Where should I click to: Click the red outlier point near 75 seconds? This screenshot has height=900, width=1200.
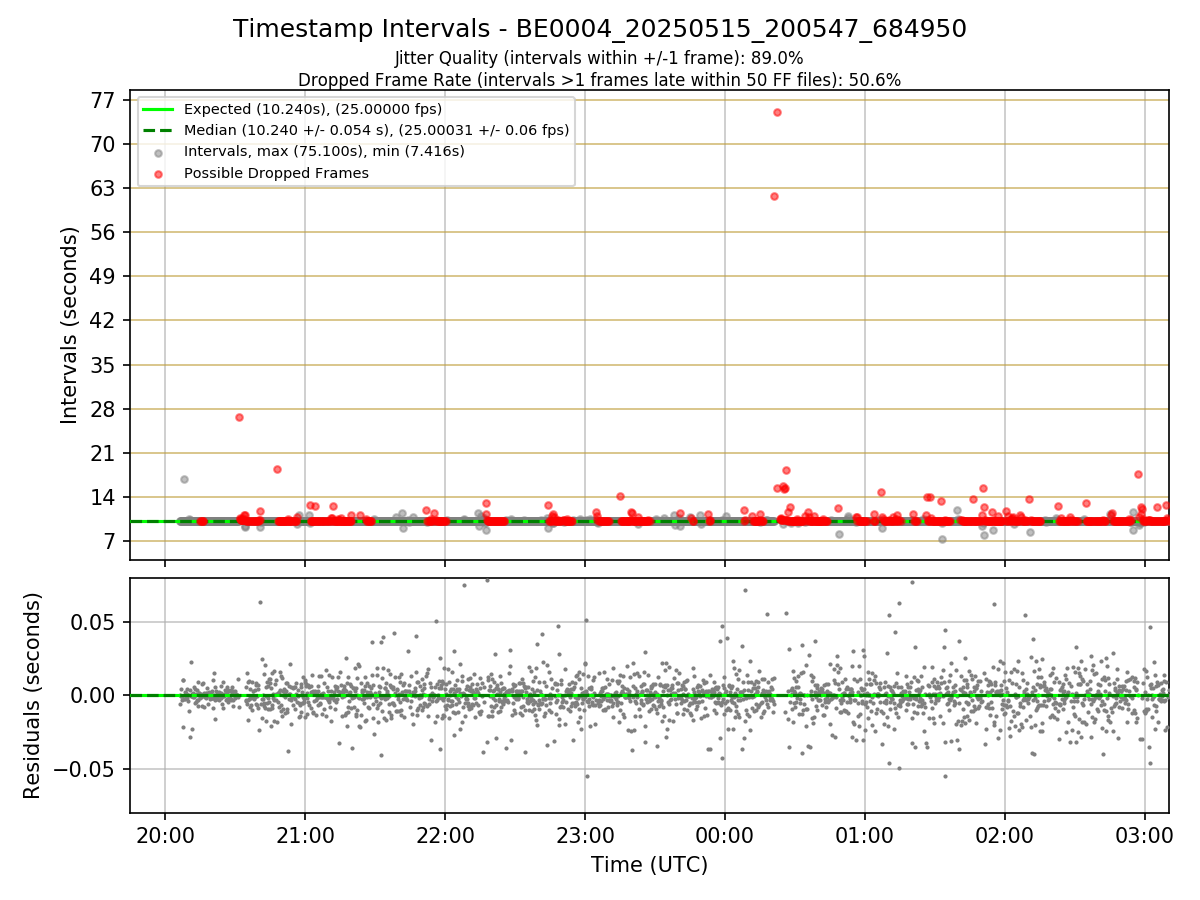(x=777, y=112)
